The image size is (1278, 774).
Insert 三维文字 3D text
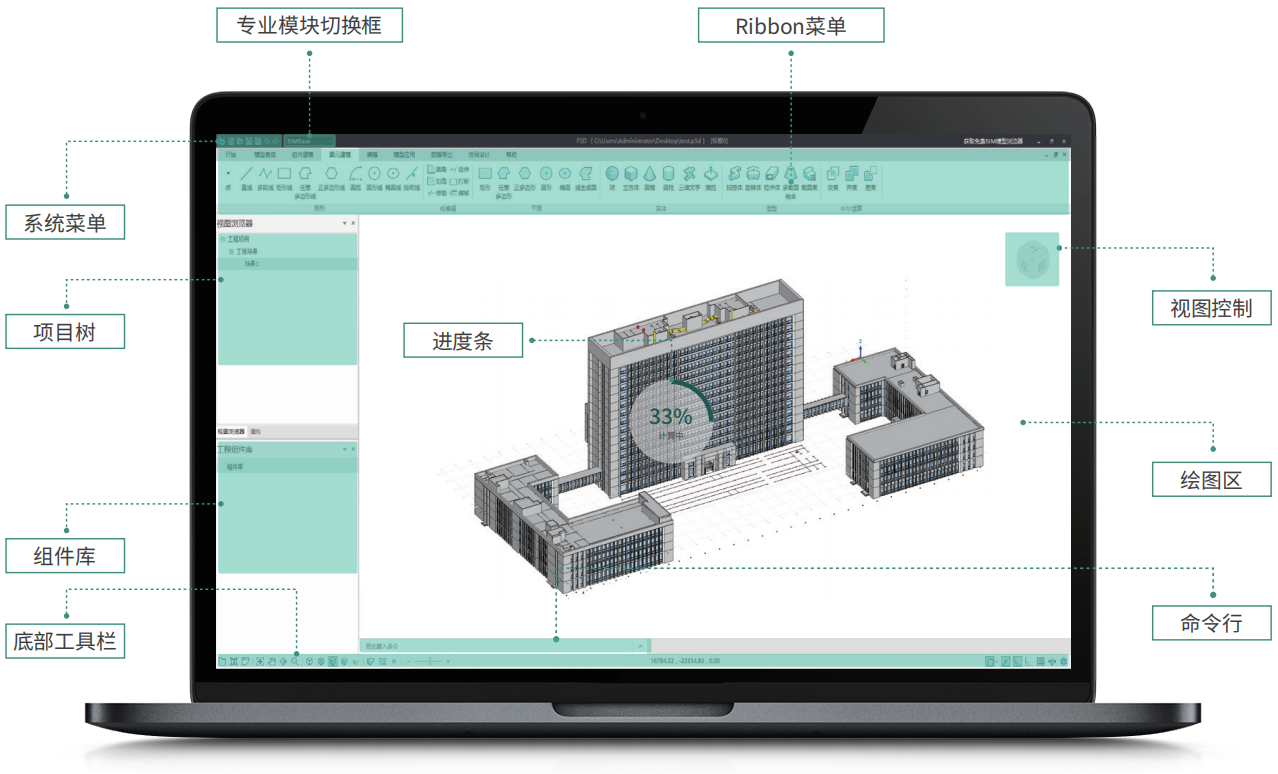point(689,179)
